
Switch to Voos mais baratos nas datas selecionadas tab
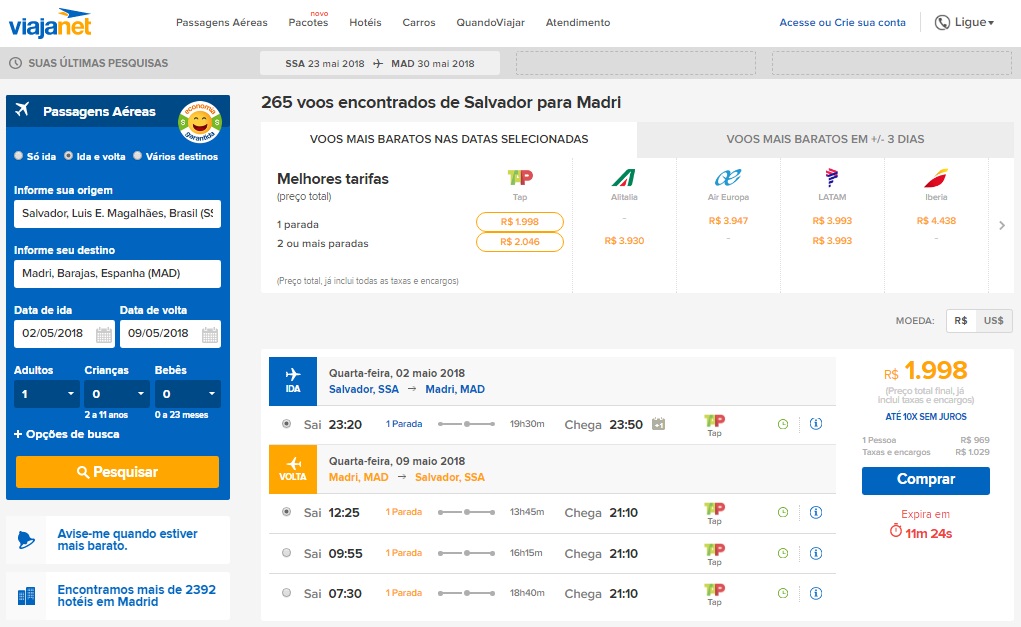tap(449, 139)
